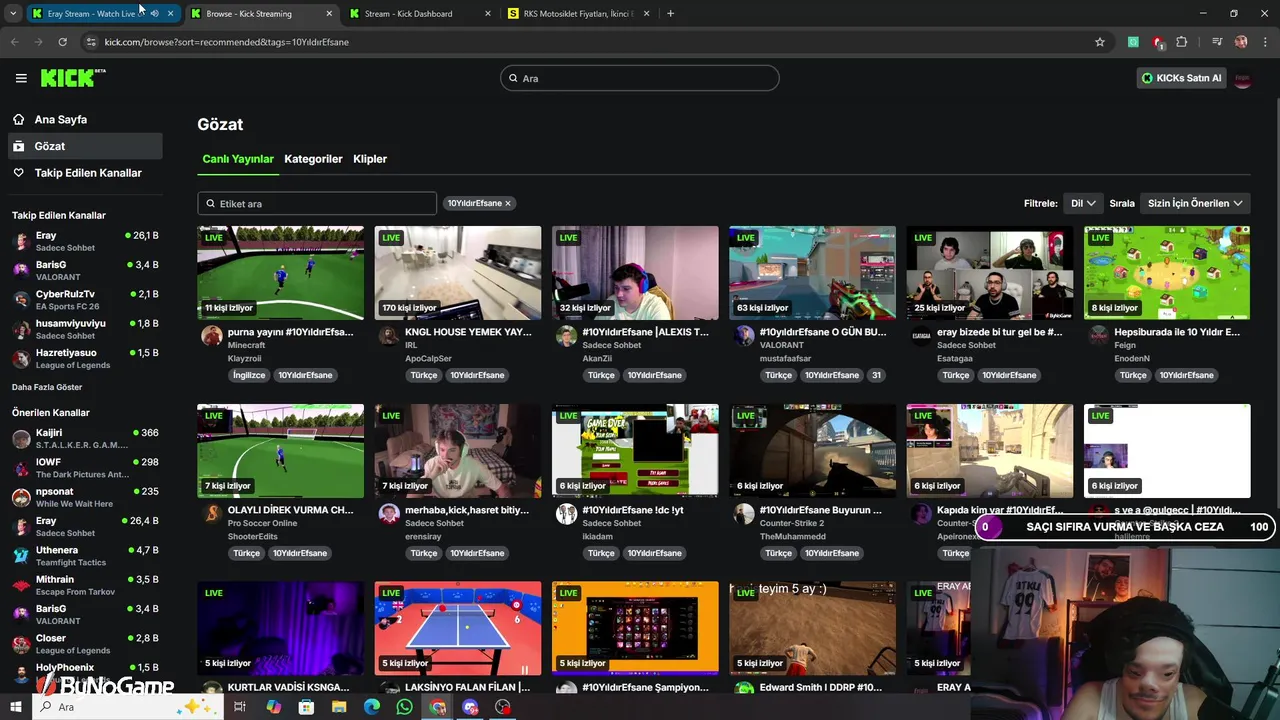Image resolution: width=1280 pixels, height=720 pixels.
Task: Open Takip Edilen Kanallar page
Action: [x=88, y=173]
